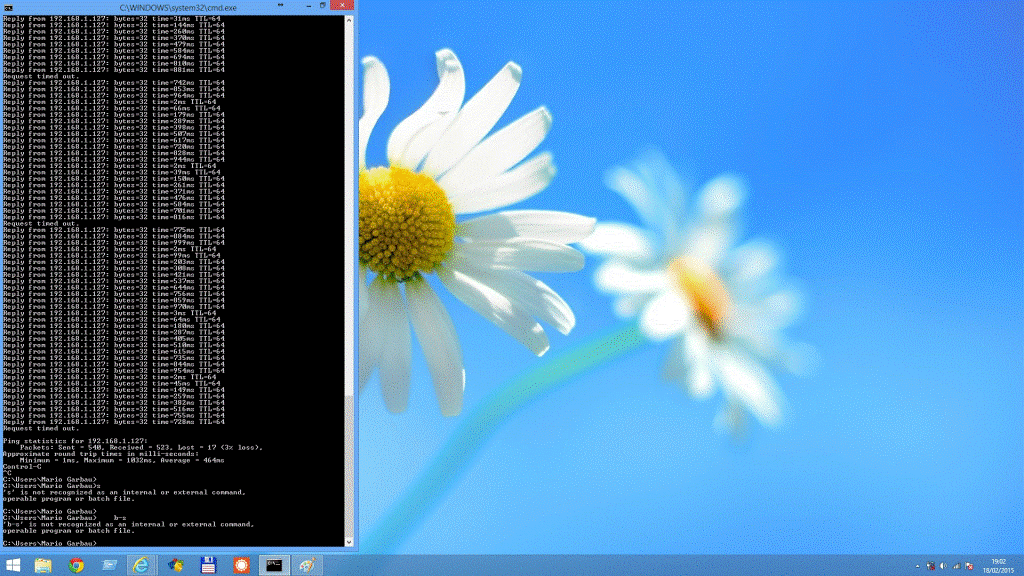Screen dimensions: 1024x576
Task: Click the command prompt input line at the bottom
Action: click(150, 542)
